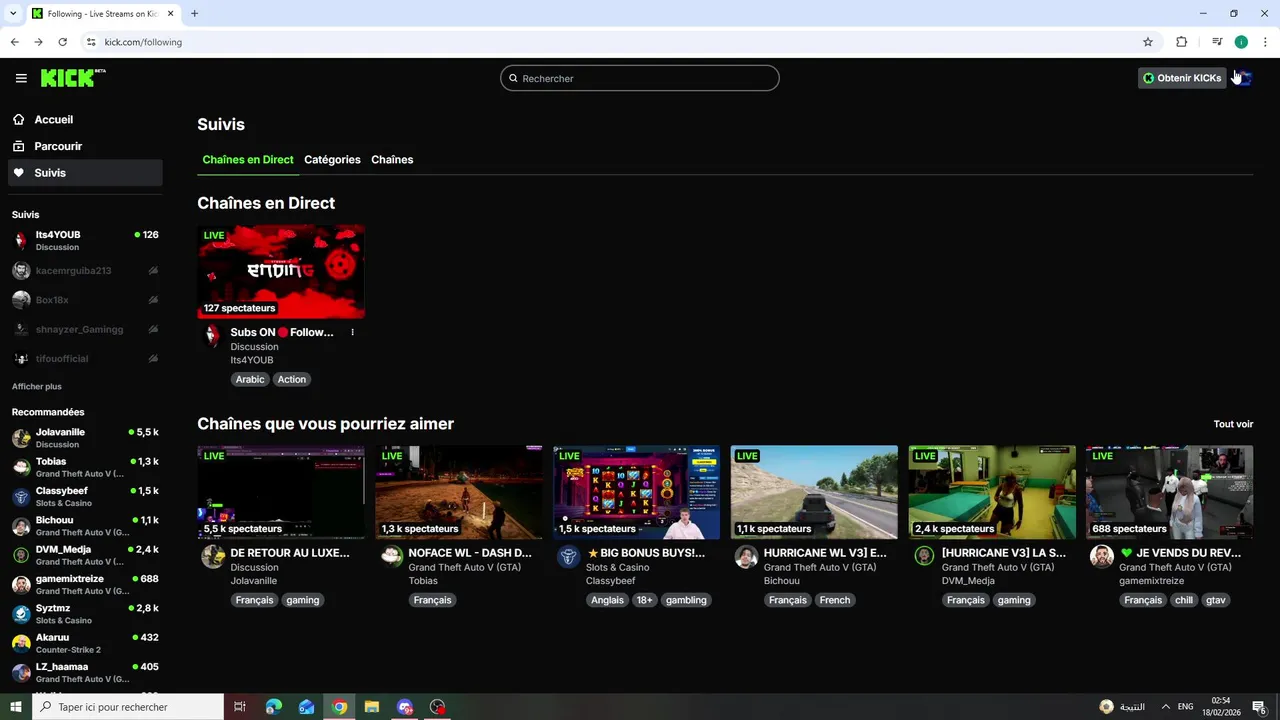Open Chrome three-dot menu
This screenshot has height=720, width=1280.
[1266, 42]
